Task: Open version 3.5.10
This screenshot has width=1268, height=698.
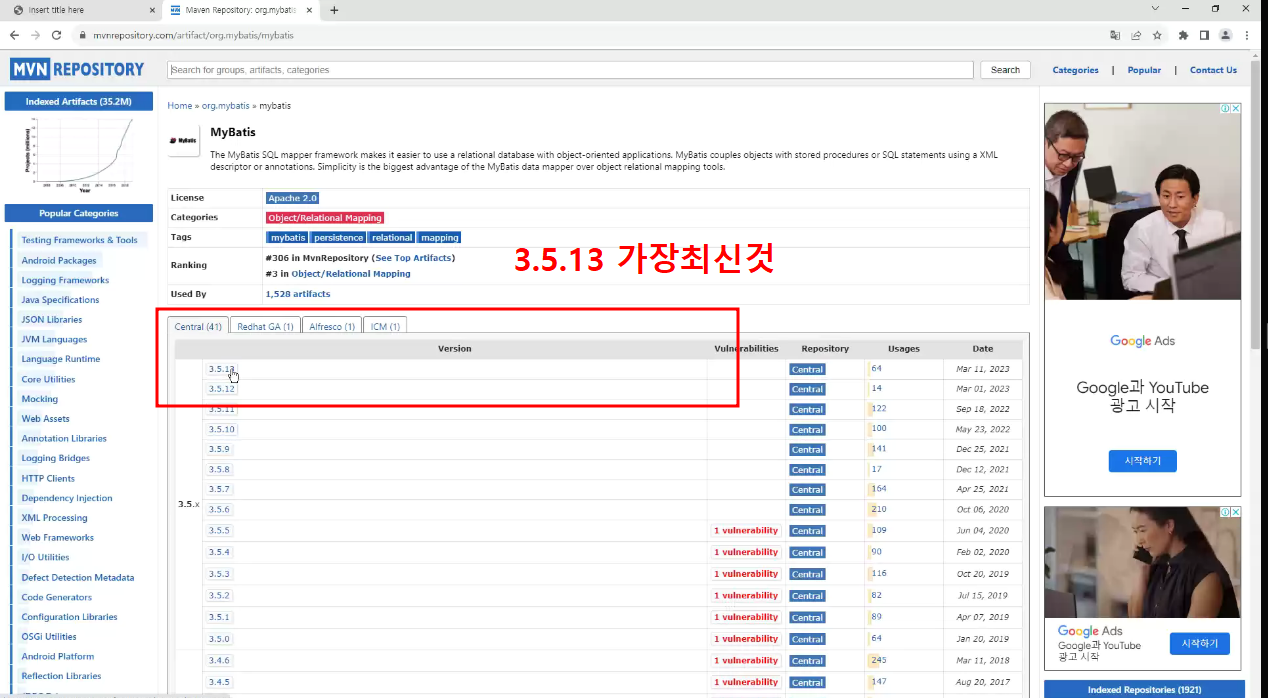Action: pyautogui.click(x=221, y=429)
